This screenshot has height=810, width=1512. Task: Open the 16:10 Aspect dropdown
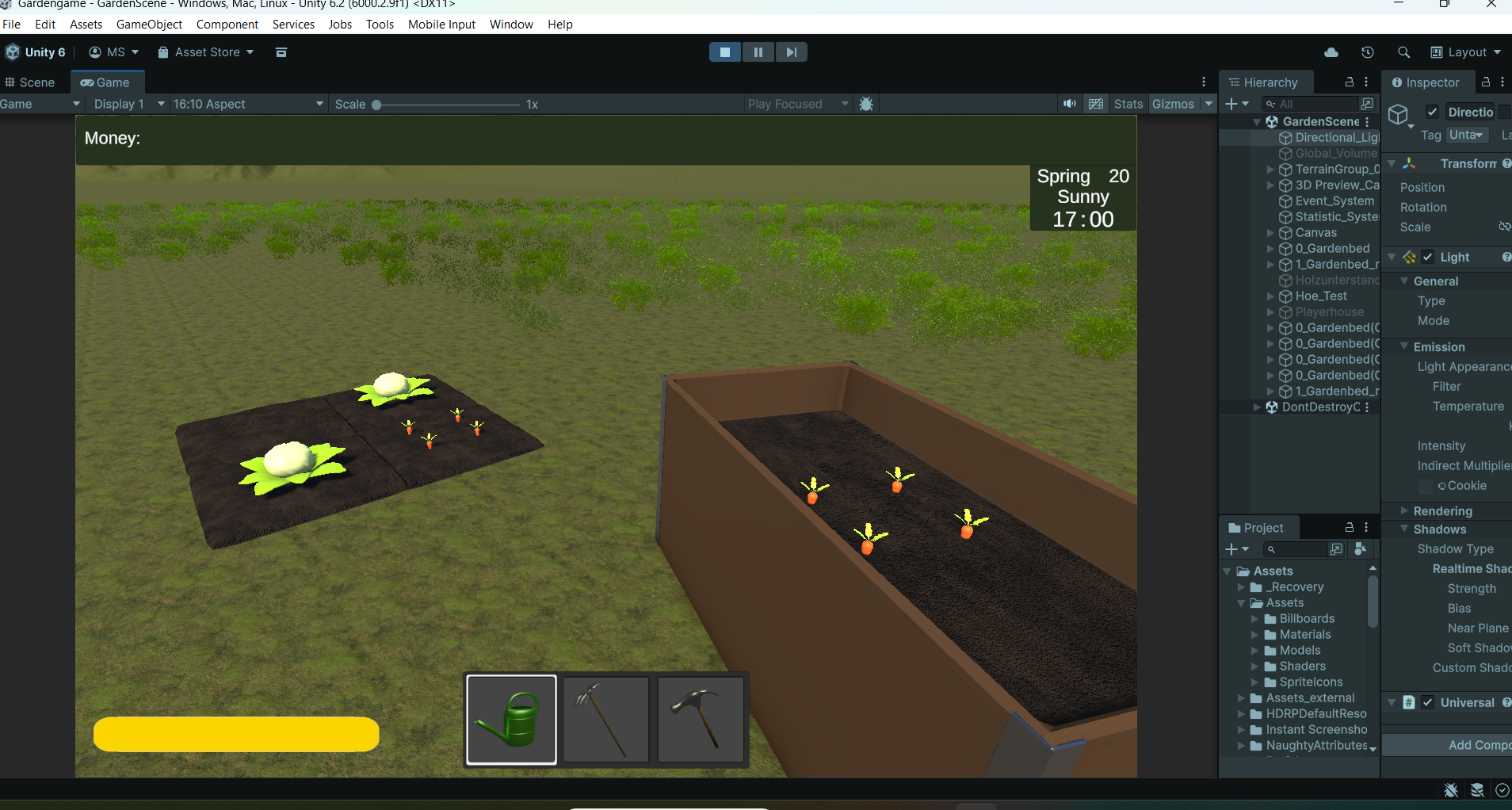[x=247, y=104]
